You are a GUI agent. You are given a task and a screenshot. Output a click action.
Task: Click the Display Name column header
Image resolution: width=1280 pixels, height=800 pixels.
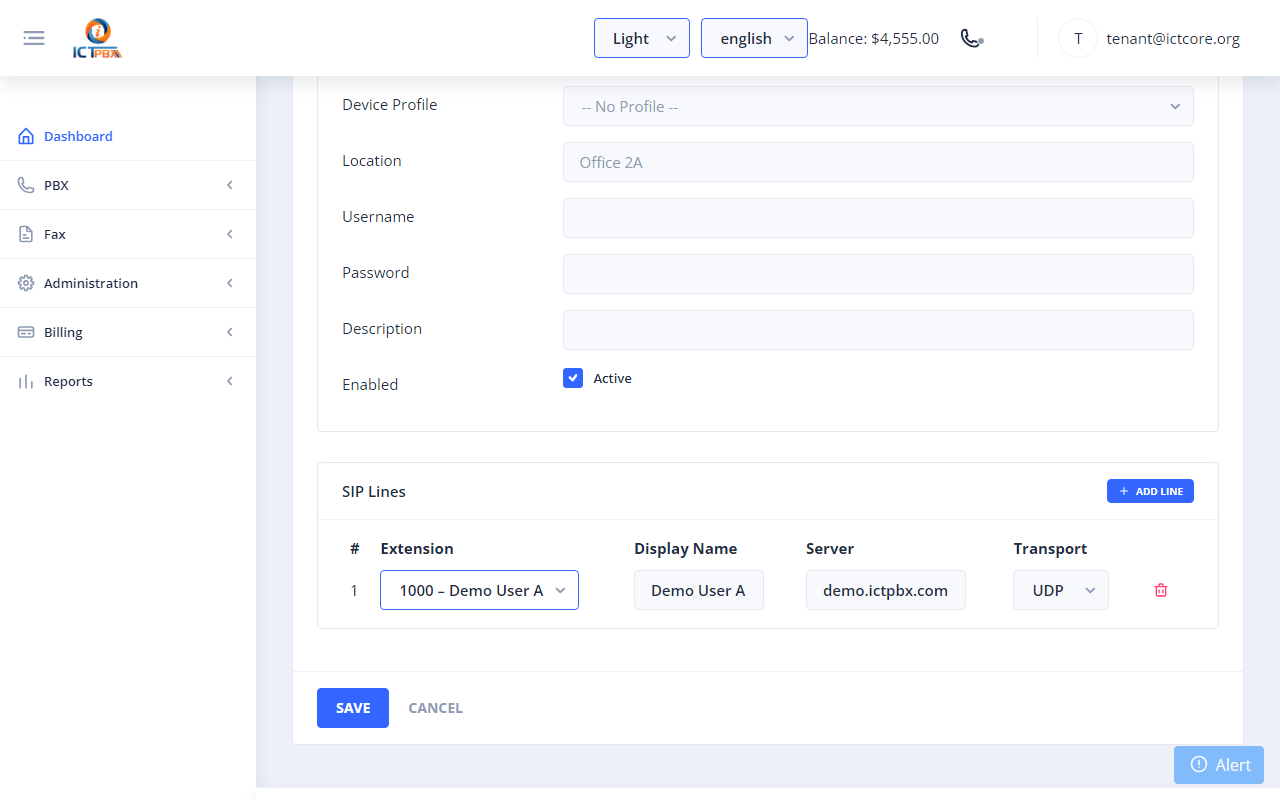tap(685, 548)
